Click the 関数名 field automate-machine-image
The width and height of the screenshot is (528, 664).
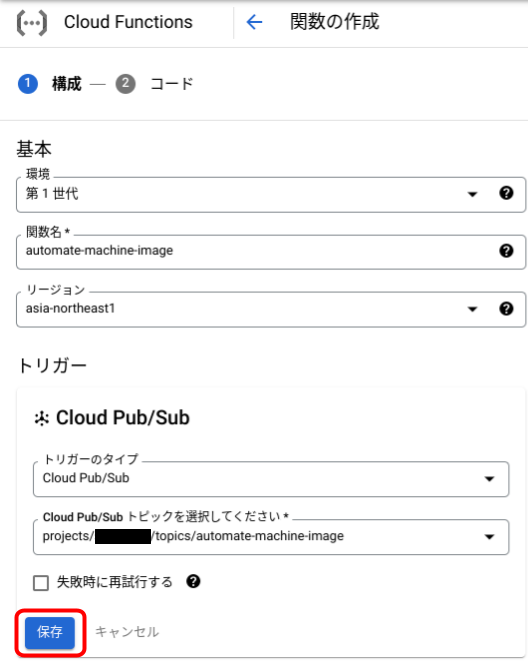271,252
